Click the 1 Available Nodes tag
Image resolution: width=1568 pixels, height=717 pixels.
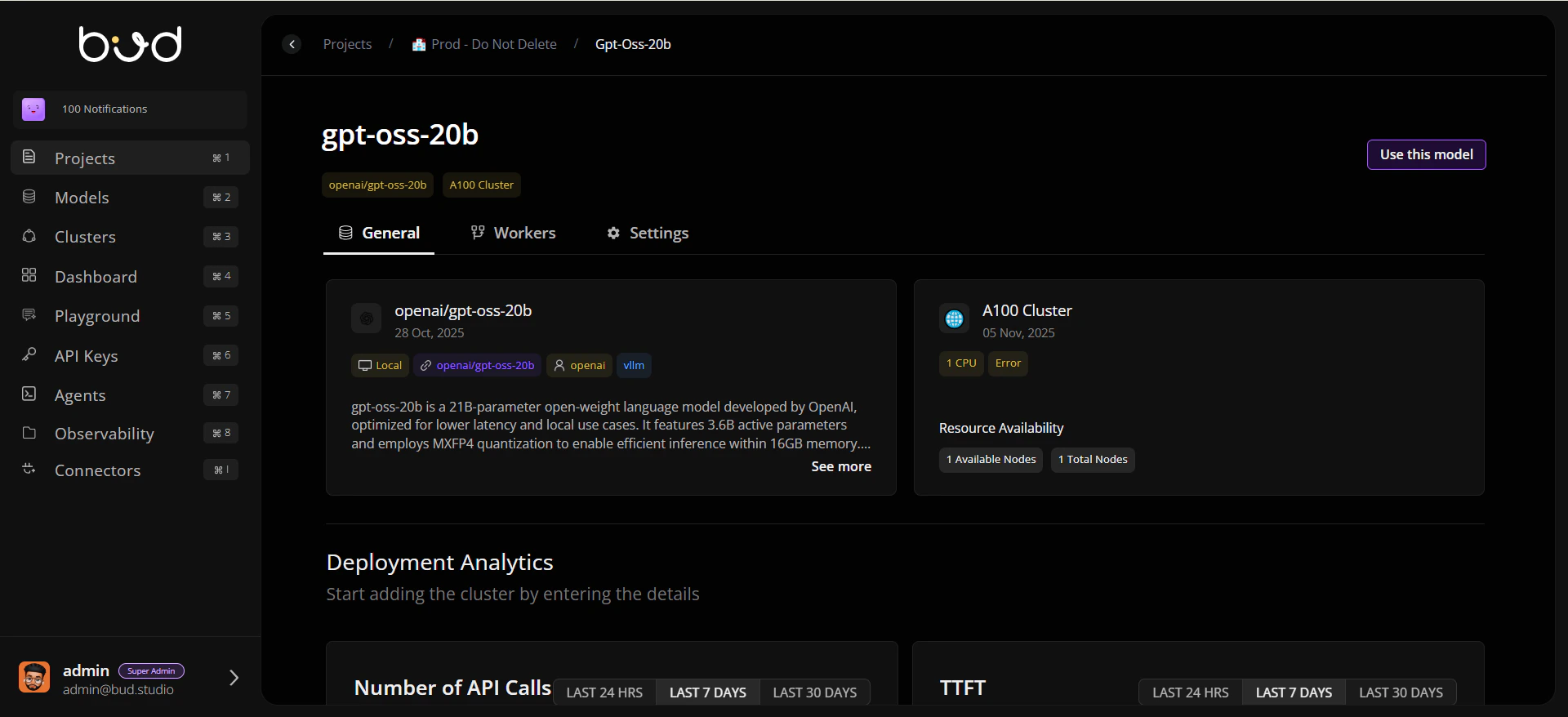(991, 460)
